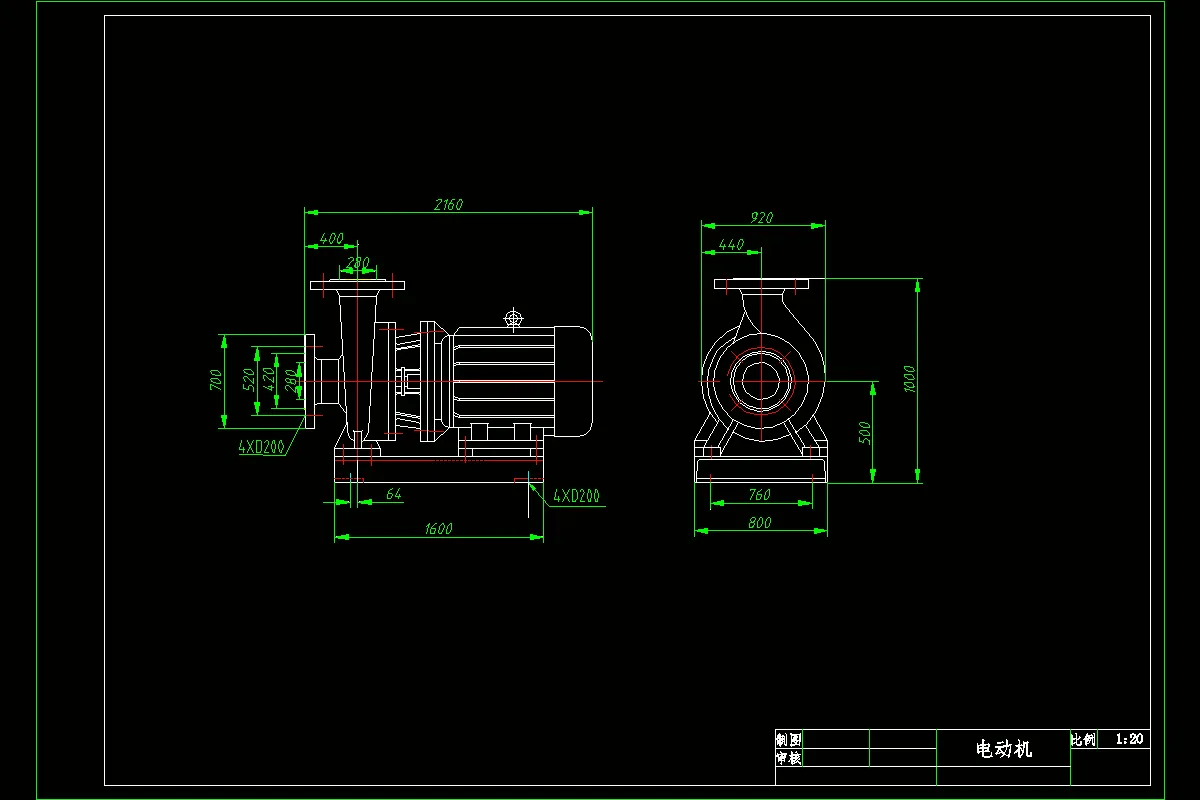Pick the lifting eye symbol atop the motor
Image resolution: width=1200 pixels, height=800 pixels.
click(x=514, y=319)
